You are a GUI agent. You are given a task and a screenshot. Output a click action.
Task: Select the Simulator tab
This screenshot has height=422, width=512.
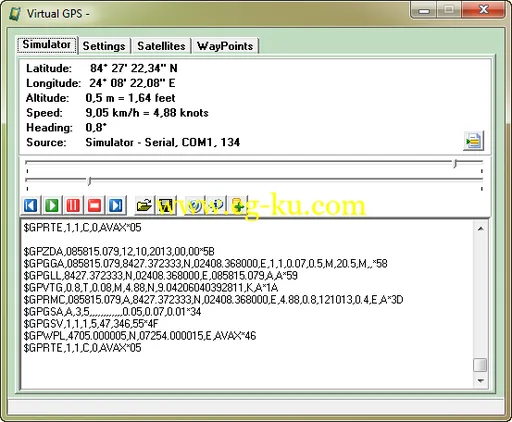tap(47, 44)
